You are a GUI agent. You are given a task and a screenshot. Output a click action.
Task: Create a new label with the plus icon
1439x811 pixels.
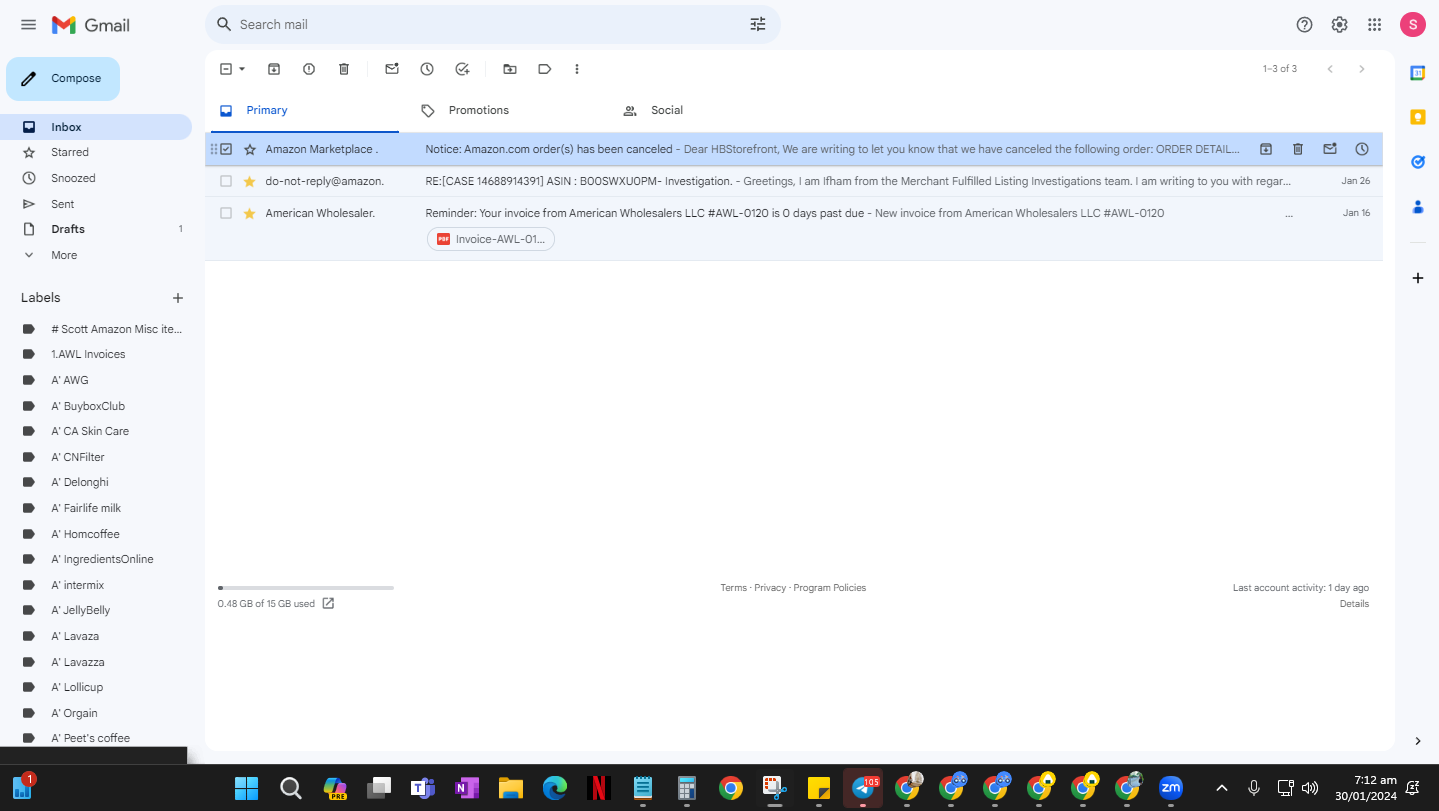[x=178, y=298]
